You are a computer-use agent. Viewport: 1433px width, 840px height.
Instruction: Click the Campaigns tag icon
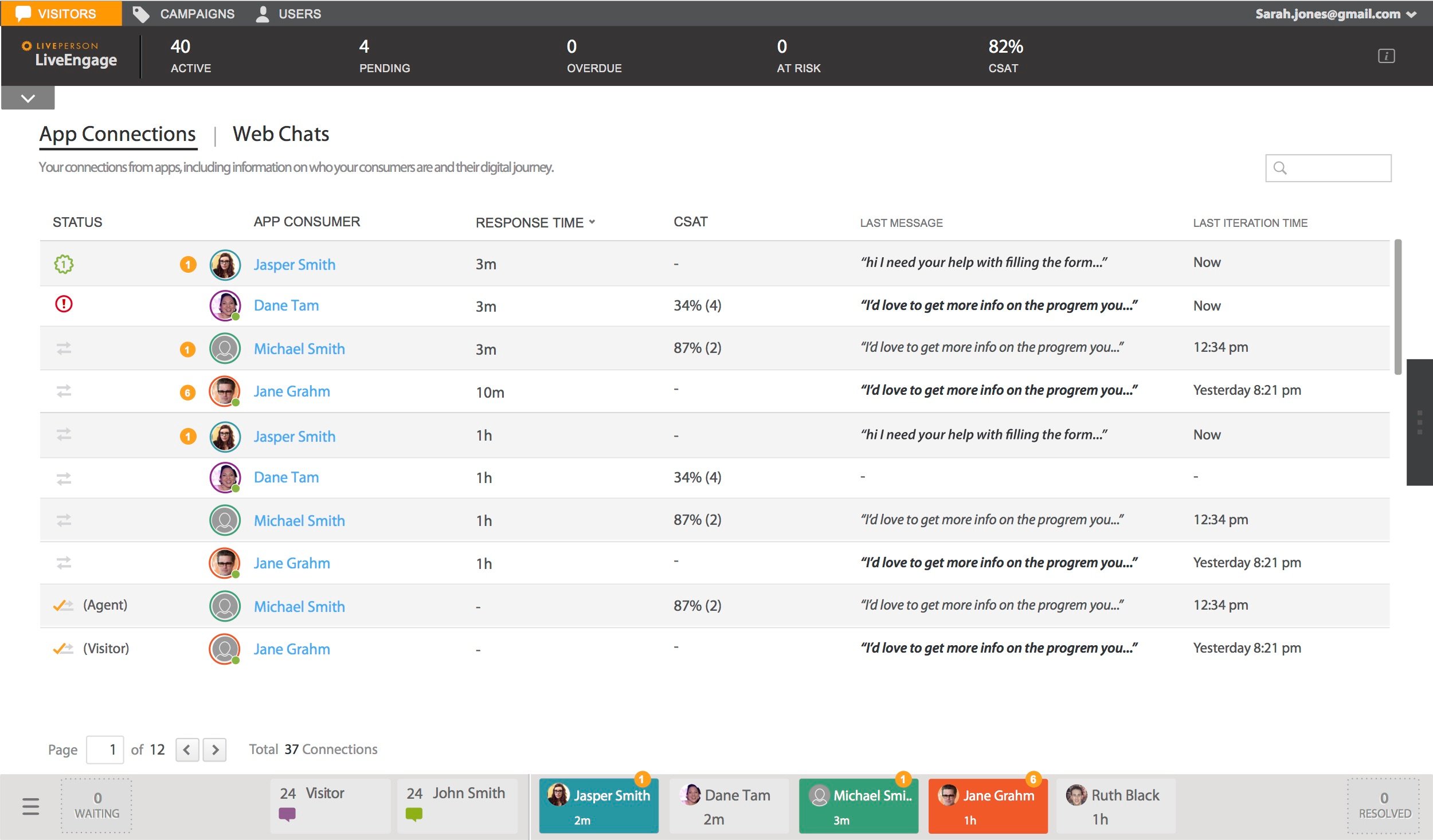click(x=140, y=13)
